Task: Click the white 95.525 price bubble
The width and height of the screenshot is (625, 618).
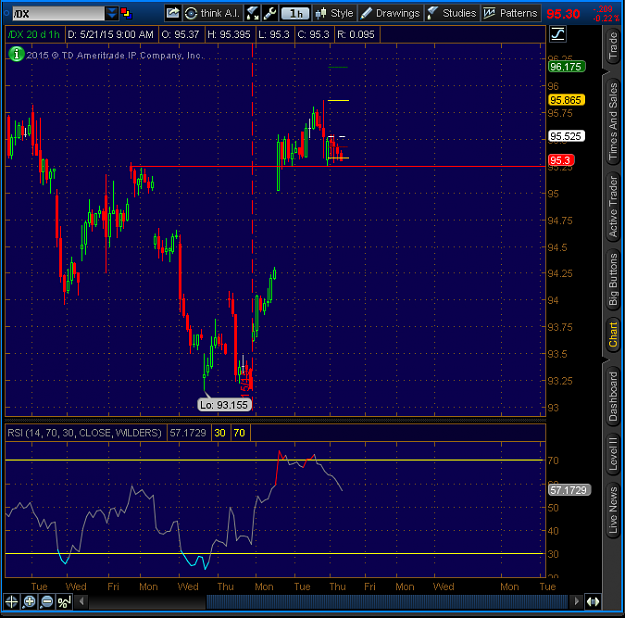Action: 566,136
